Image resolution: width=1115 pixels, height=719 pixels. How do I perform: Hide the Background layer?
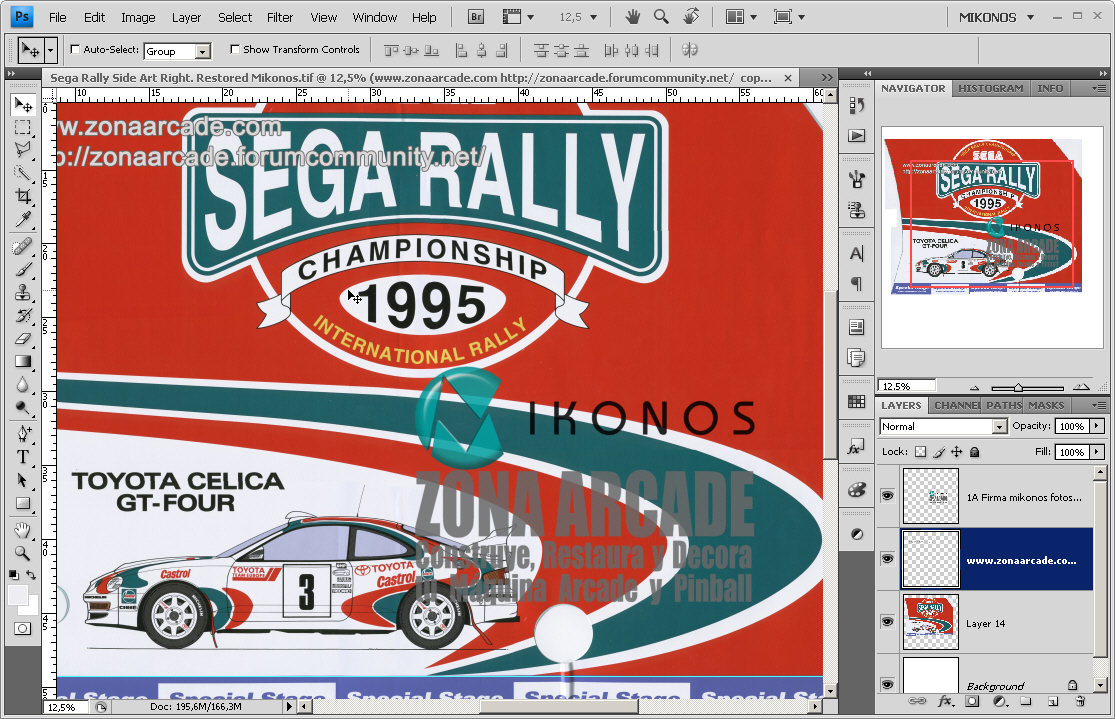(887, 684)
